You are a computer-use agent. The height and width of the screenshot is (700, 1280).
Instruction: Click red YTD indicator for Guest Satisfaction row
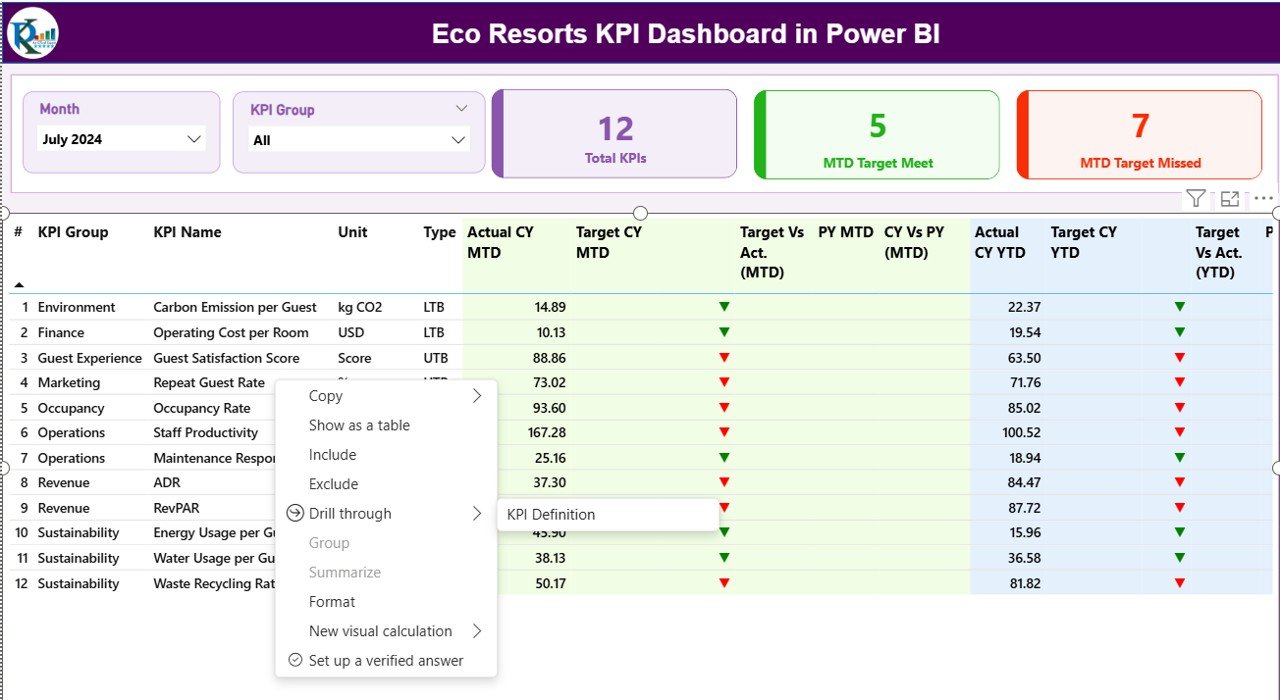(1179, 357)
